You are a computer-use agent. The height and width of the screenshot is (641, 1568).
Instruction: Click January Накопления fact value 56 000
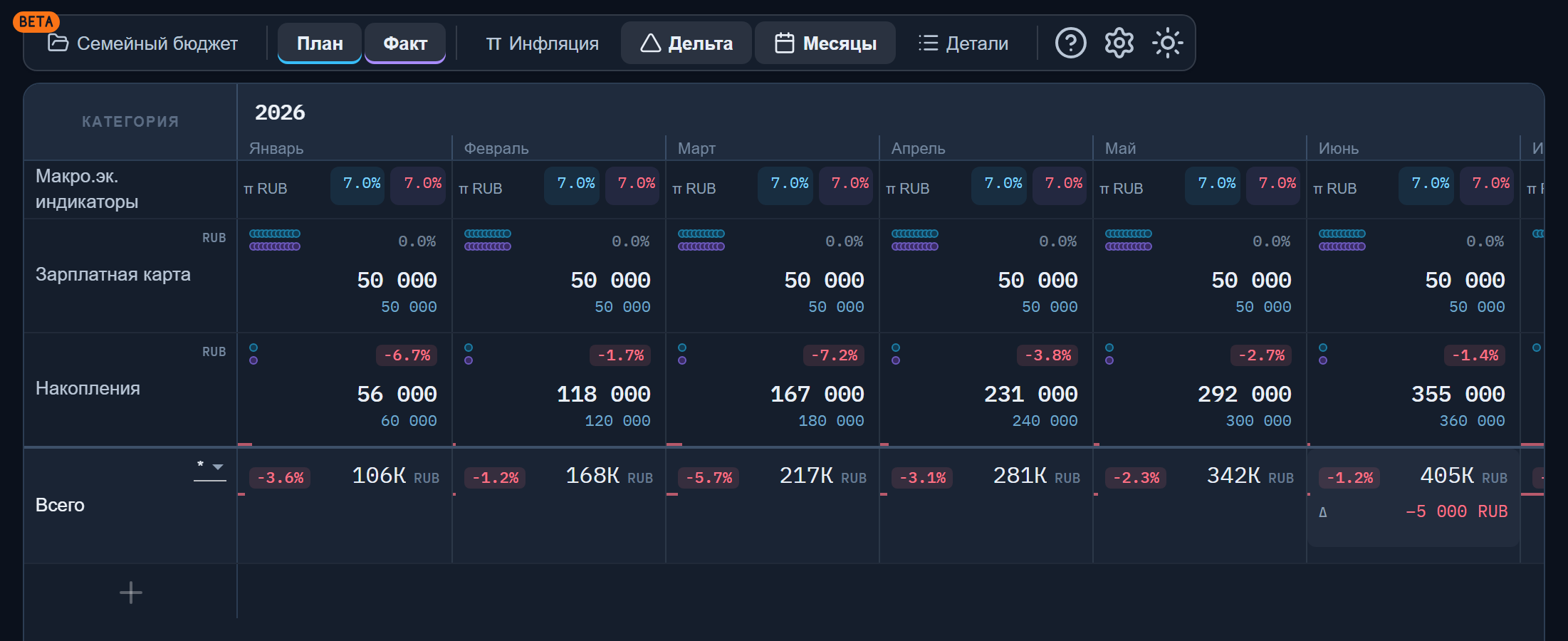(x=397, y=394)
